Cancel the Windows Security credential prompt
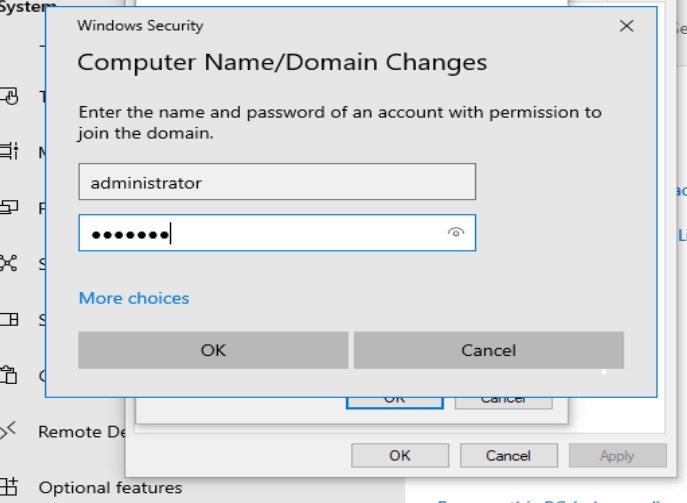Viewport: 687px width, 503px height. tap(489, 350)
